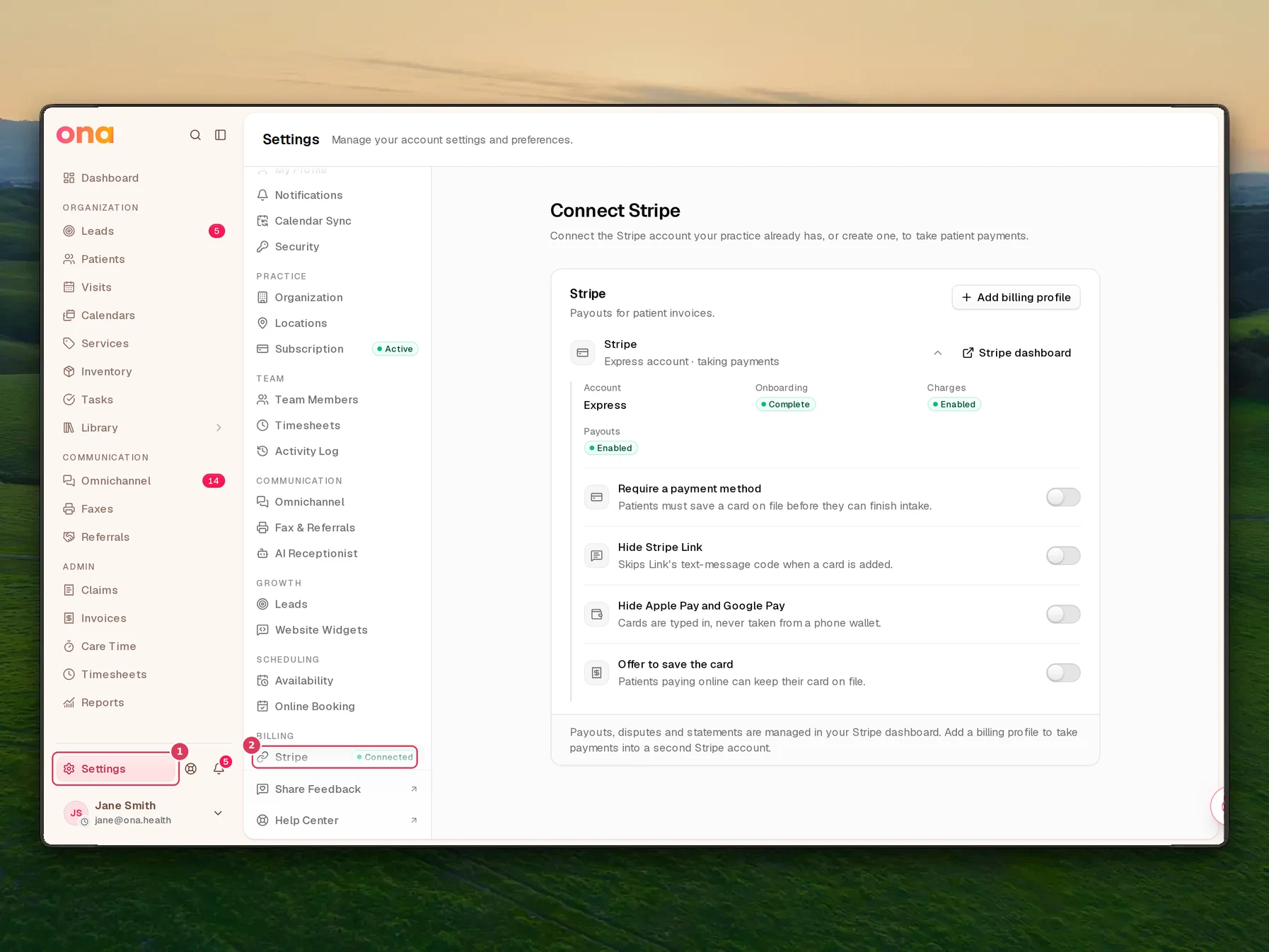Click Add billing profile button
Image resolution: width=1269 pixels, height=952 pixels.
[1016, 298]
